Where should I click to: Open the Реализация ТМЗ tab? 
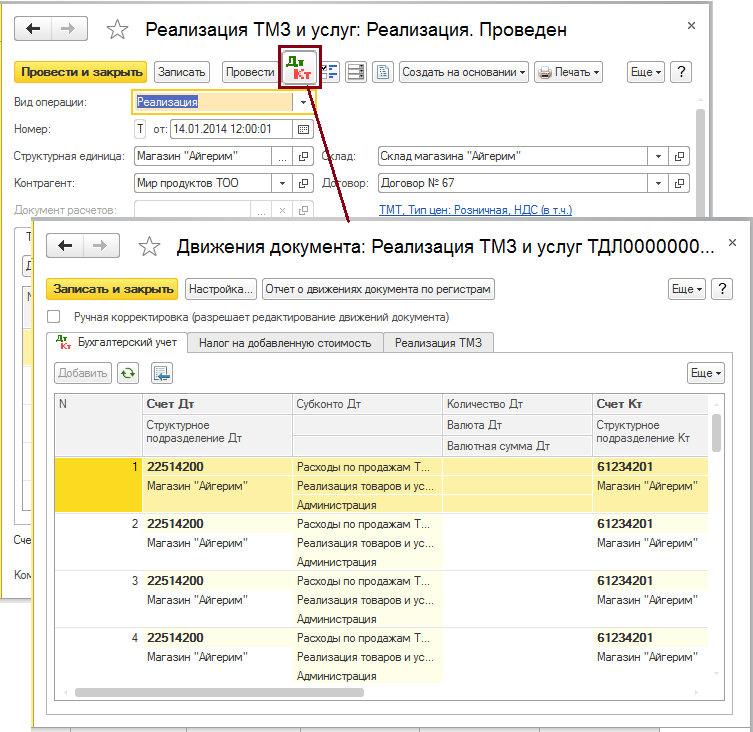pyautogui.click(x=438, y=343)
